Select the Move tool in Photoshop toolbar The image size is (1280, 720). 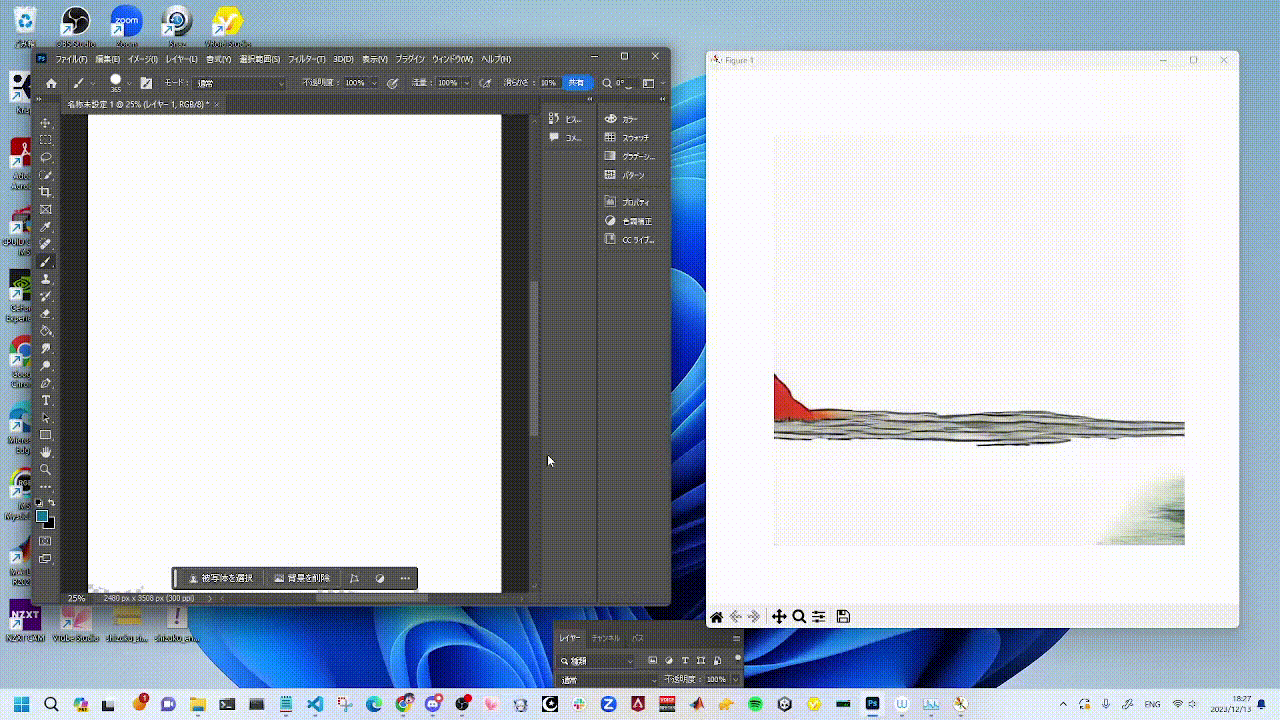click(x=46, y=123)
